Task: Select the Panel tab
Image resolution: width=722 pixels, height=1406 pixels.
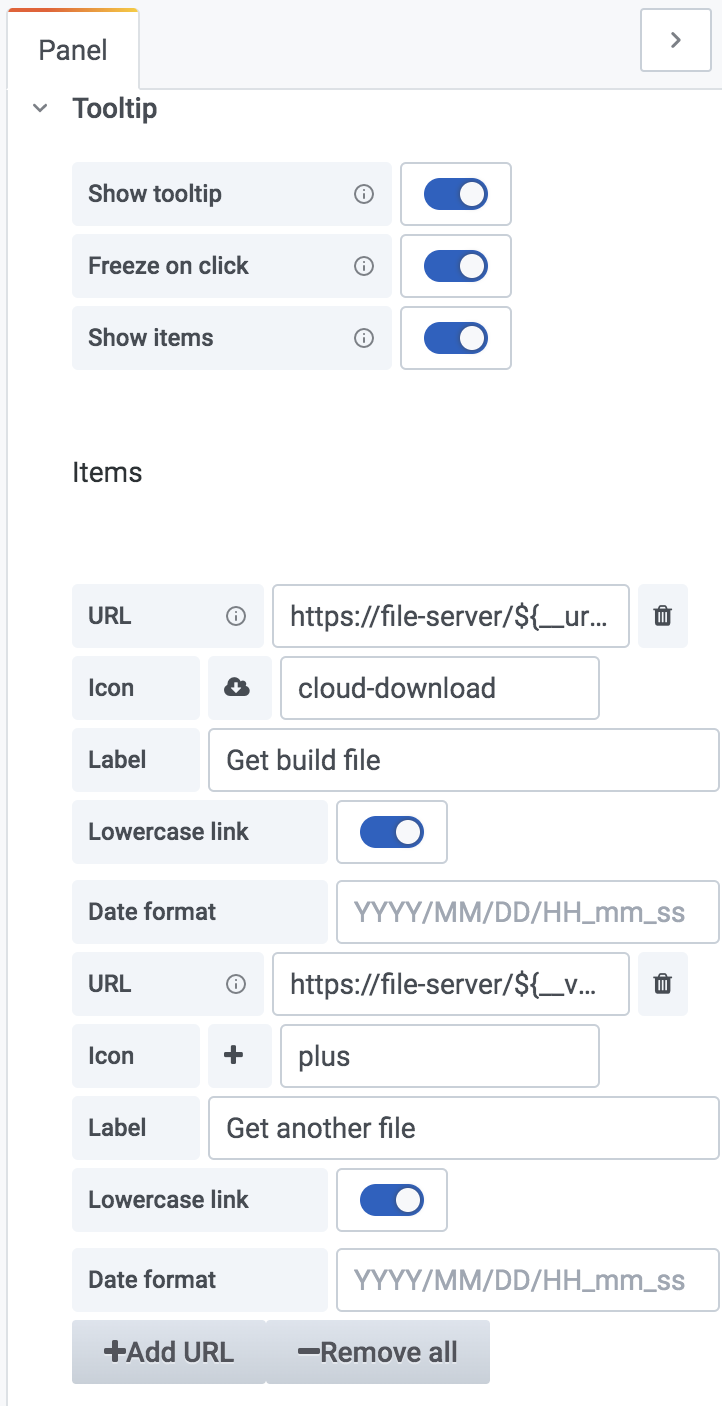Action: click(73, 50)
